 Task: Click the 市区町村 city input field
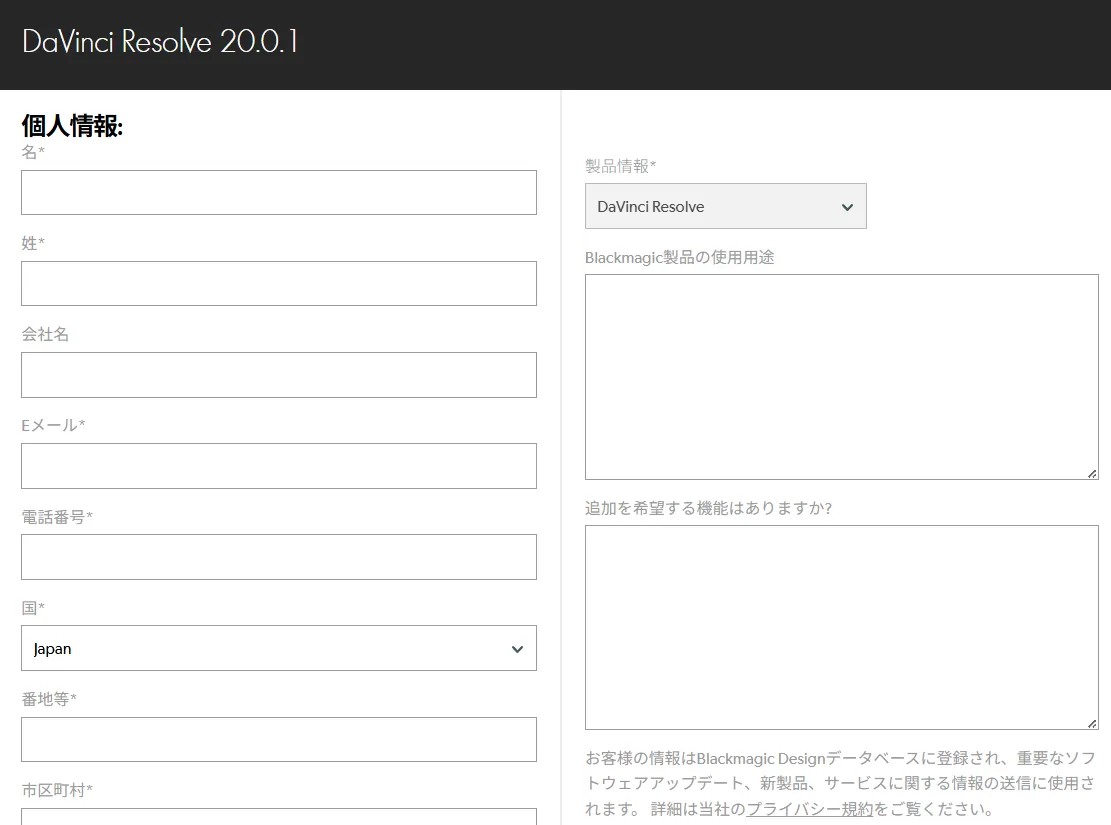(x=278, y=816)
